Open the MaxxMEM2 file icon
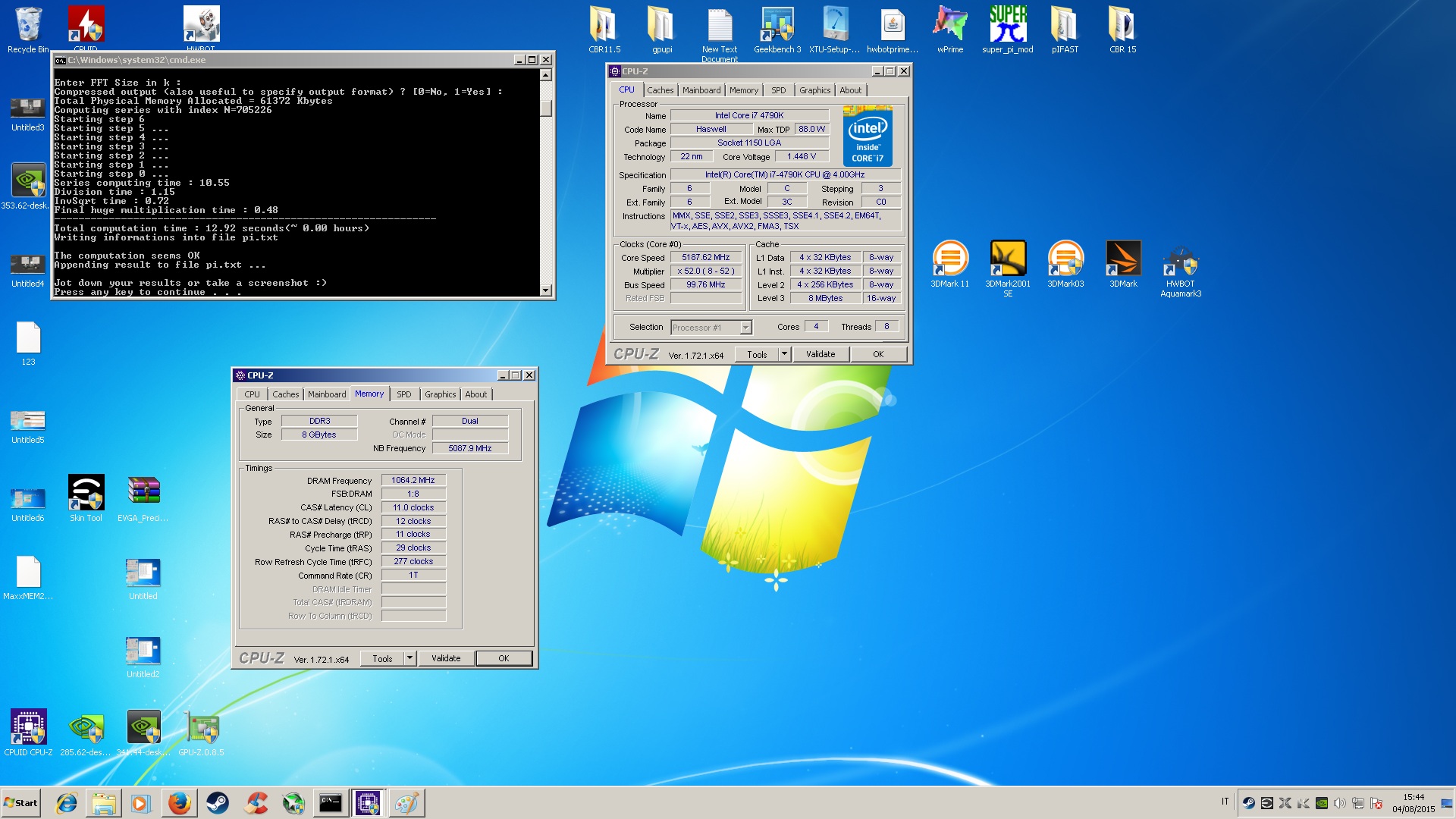1456x819 pixels. (28, 576)
